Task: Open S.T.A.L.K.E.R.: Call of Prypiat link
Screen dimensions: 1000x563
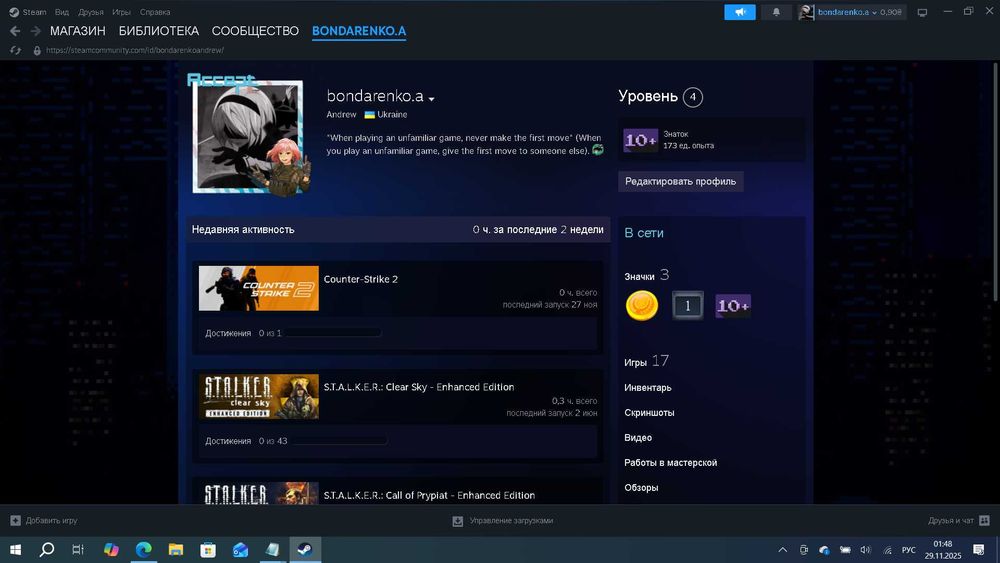Action: tap(429, 495)
